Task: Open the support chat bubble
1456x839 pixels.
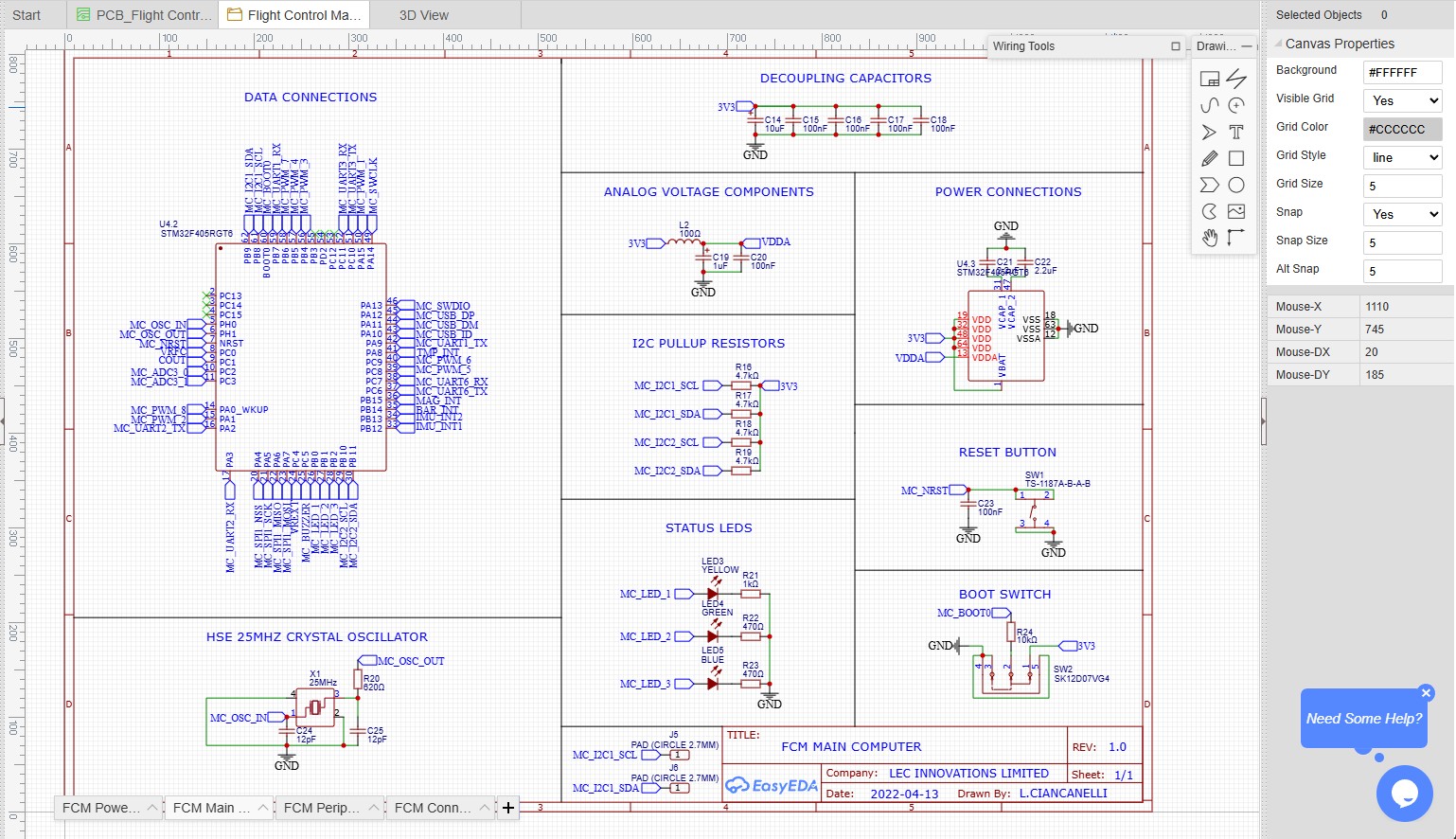Action: click(1404, 793)
